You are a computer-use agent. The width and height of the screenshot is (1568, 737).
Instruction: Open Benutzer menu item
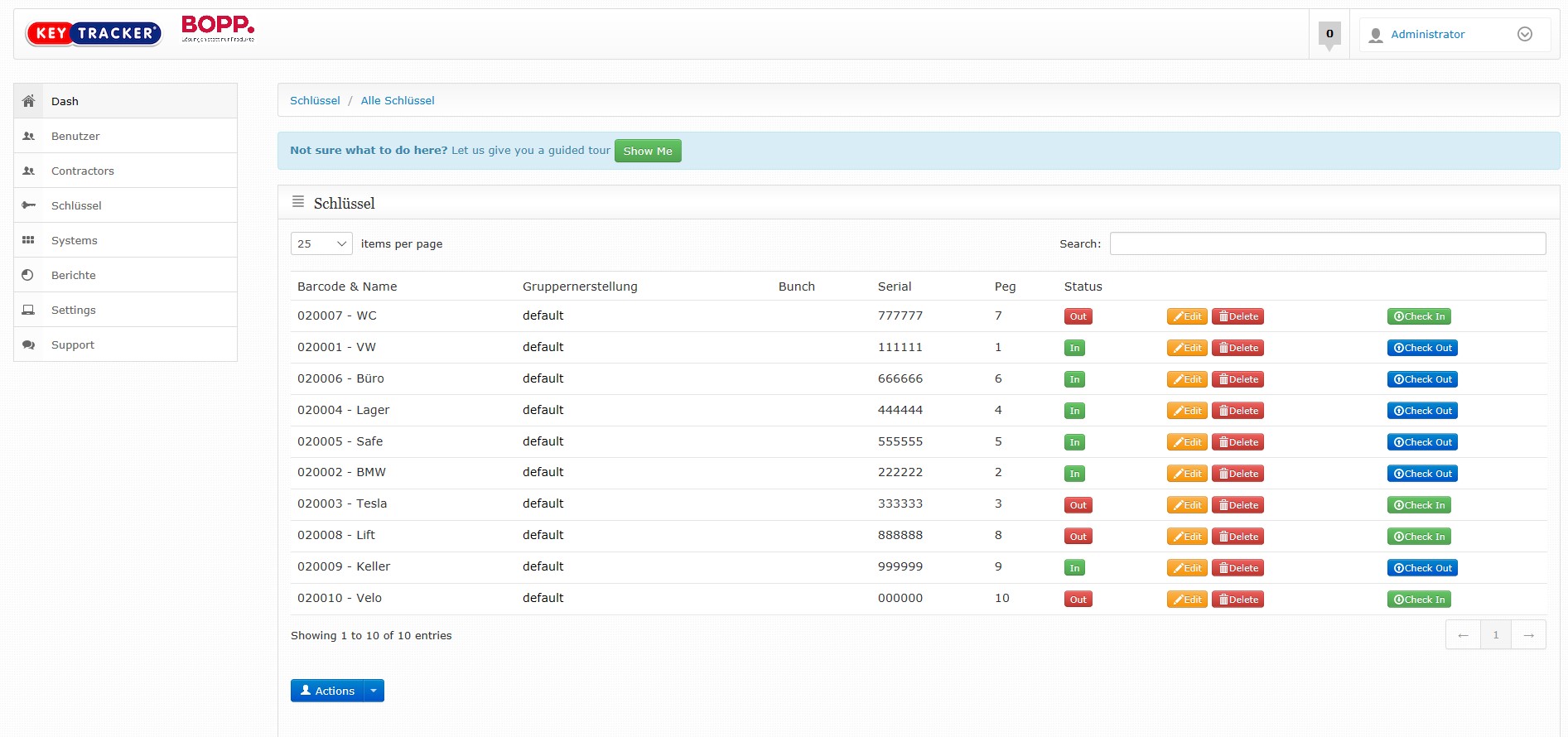126,136
